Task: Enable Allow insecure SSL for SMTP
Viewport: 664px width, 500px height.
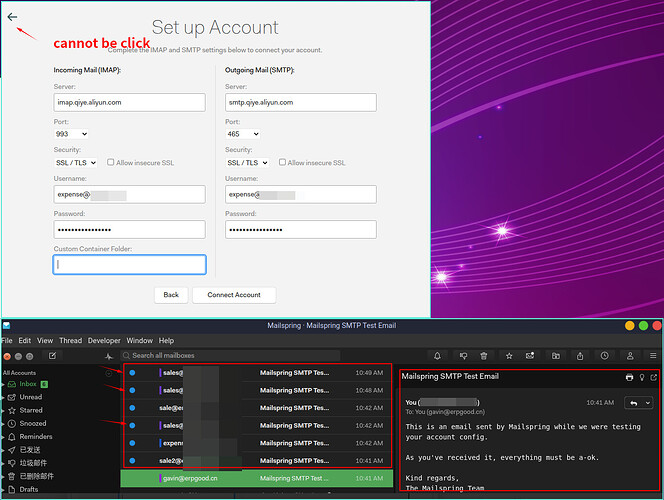Action: pos(282,162)
